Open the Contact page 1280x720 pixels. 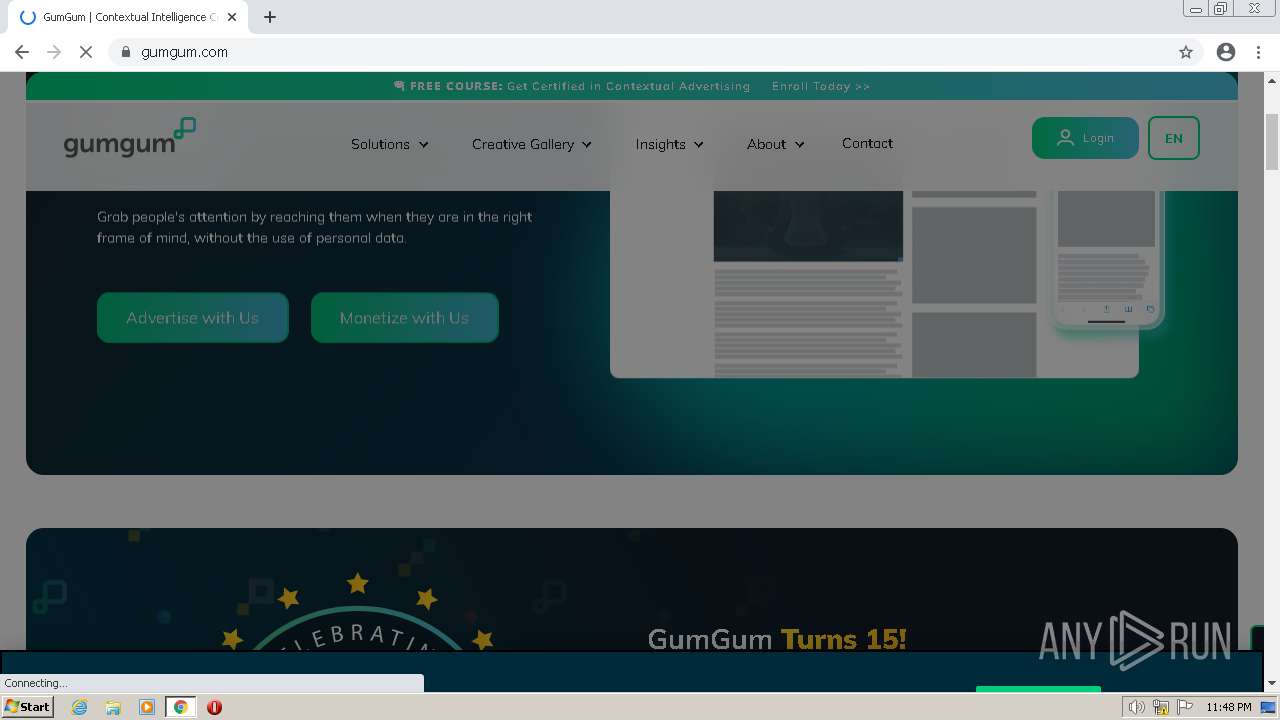click(x=867, y=143)
